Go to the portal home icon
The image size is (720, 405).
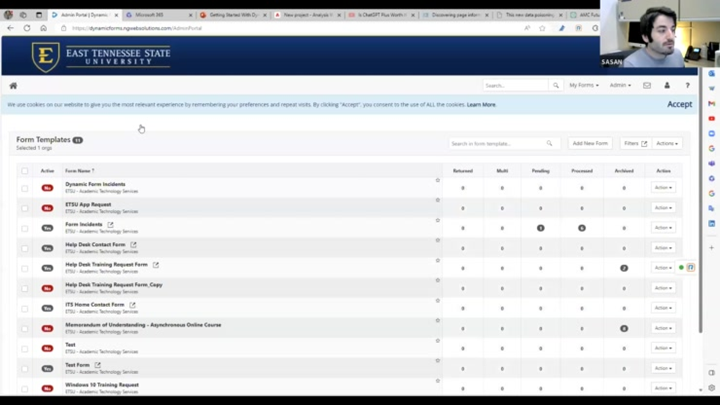click(x=13, y=85)
